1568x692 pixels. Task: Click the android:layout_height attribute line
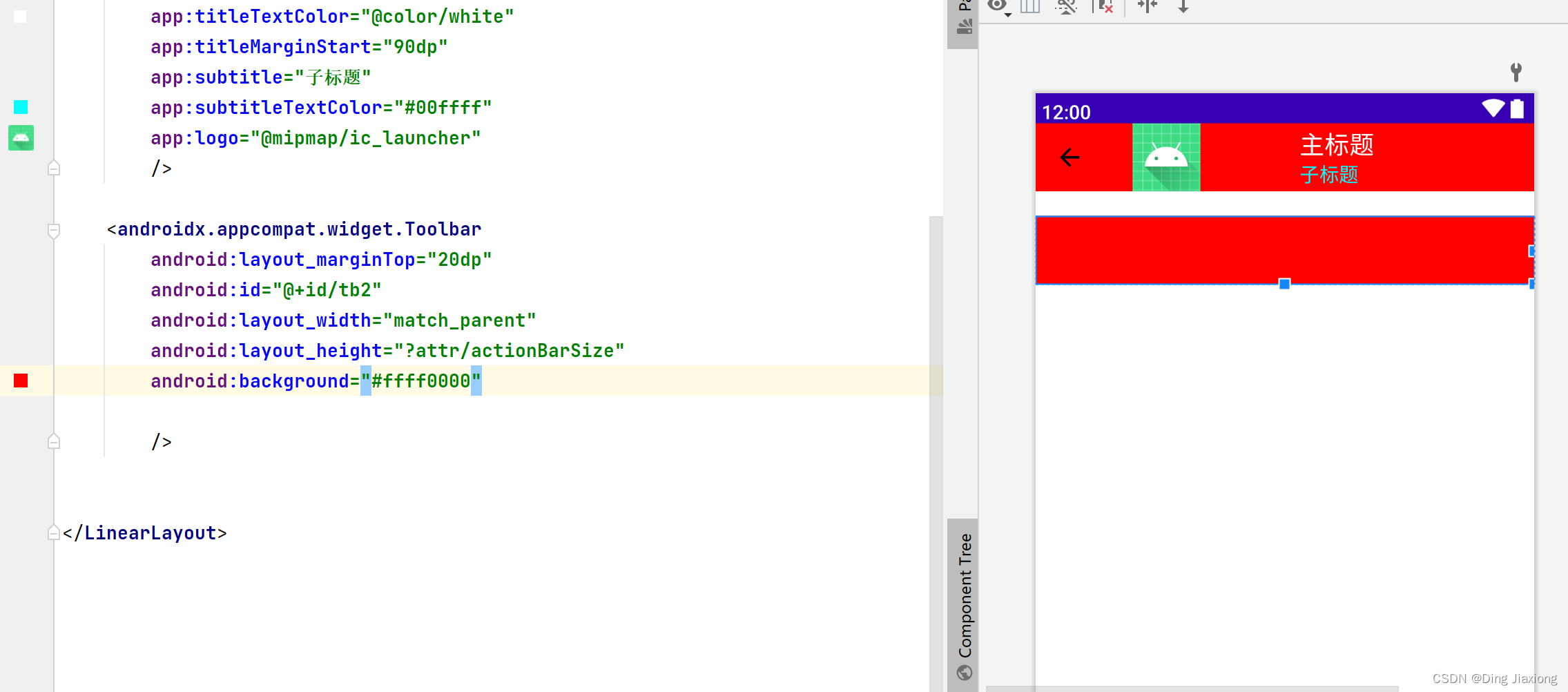[x=387, y=351]
